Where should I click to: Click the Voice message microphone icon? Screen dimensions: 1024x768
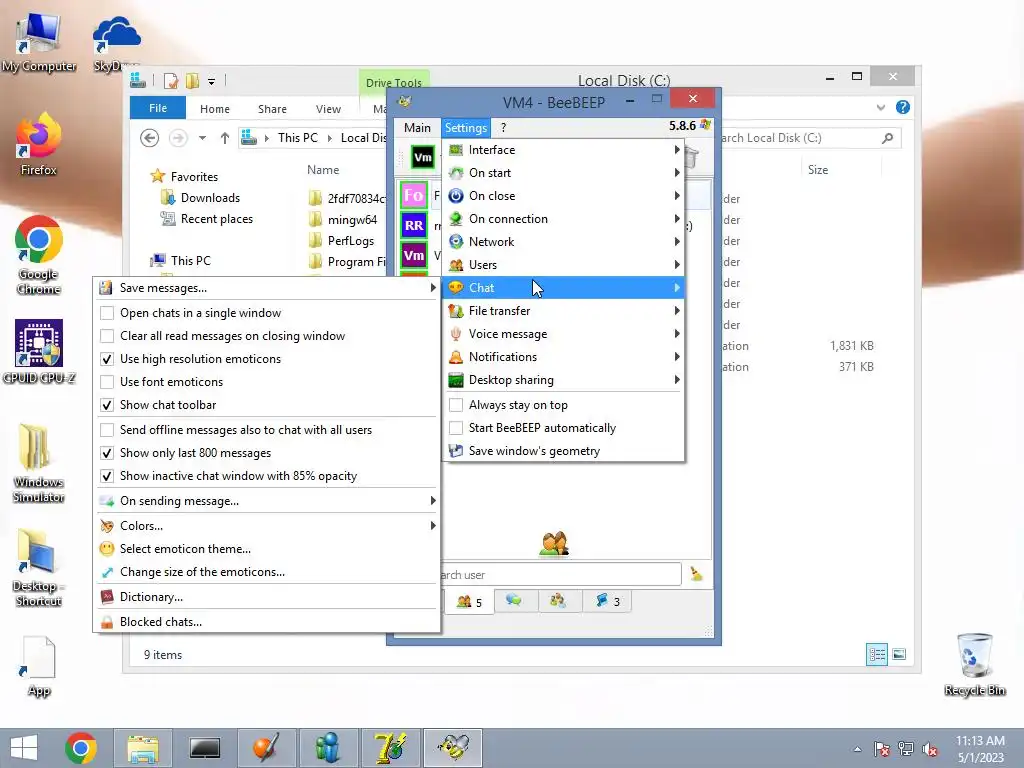point(456,334)
